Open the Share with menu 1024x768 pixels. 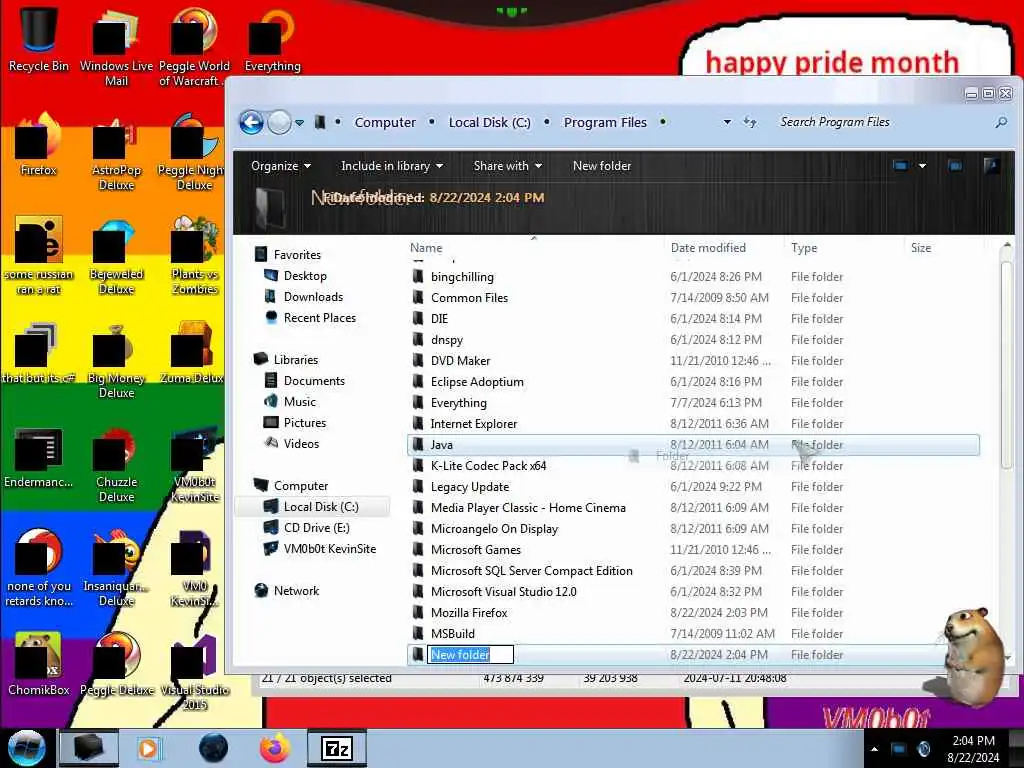pyautogui.click(x=507, y=166)
